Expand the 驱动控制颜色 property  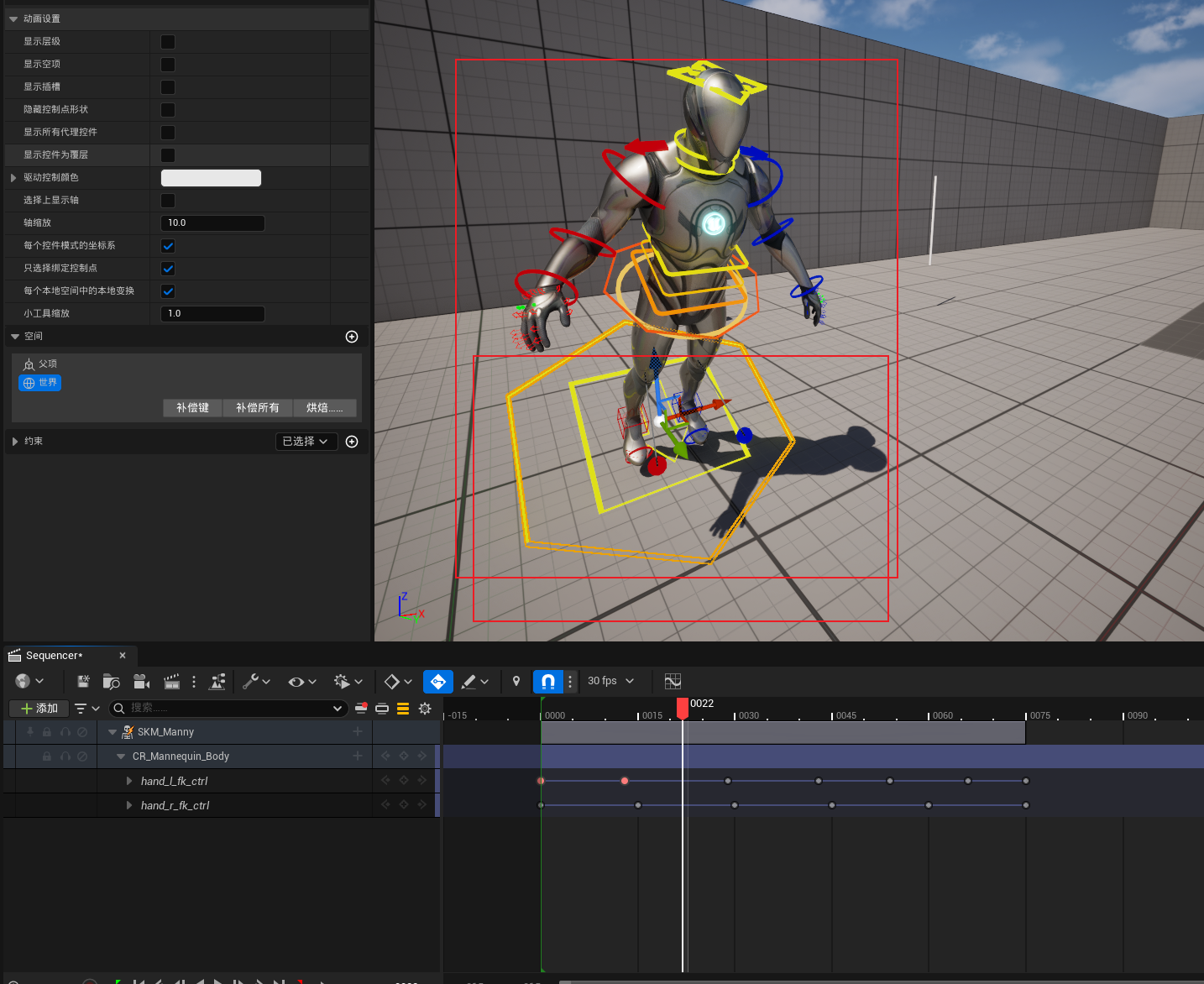(13, 178)
